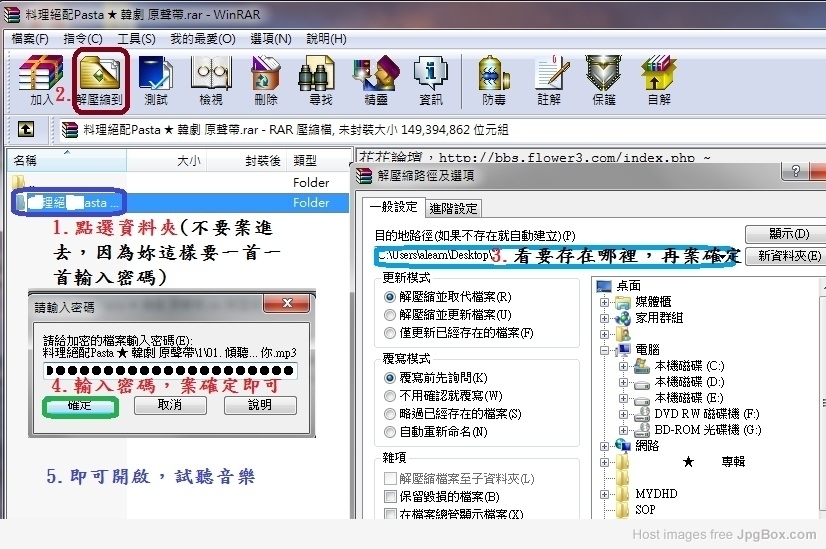Switch to the 進階設定 tab
This screenshot has width=826, height=549.
point(453,208)
